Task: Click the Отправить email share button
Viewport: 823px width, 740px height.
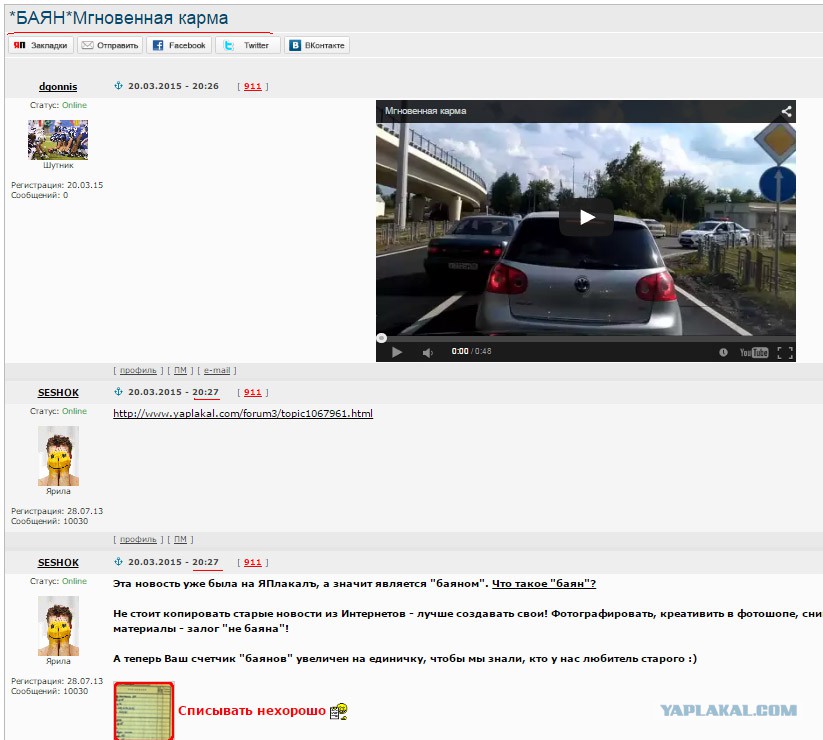Action: click(x=110, y=45)
